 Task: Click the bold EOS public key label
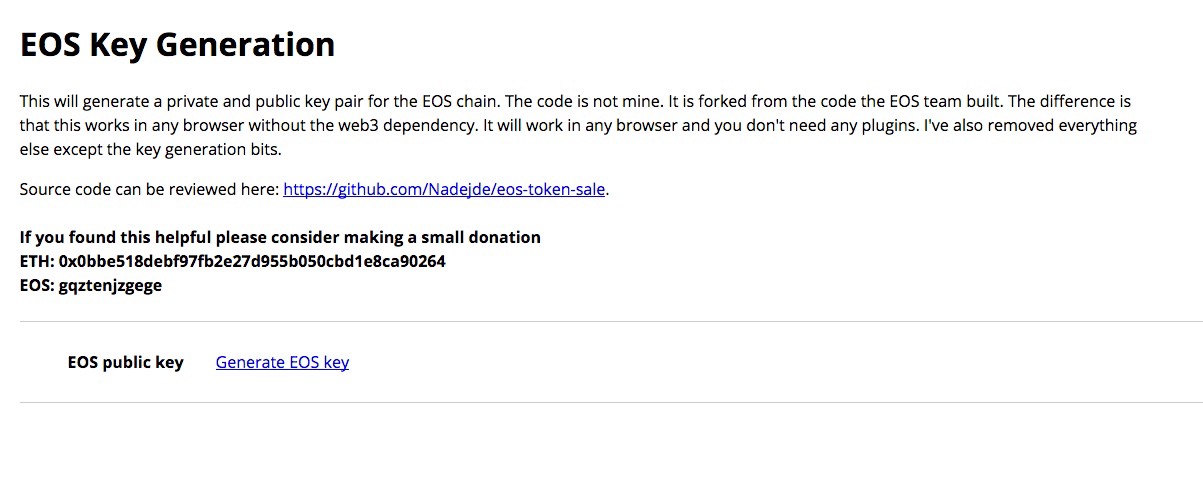(125, 362)
